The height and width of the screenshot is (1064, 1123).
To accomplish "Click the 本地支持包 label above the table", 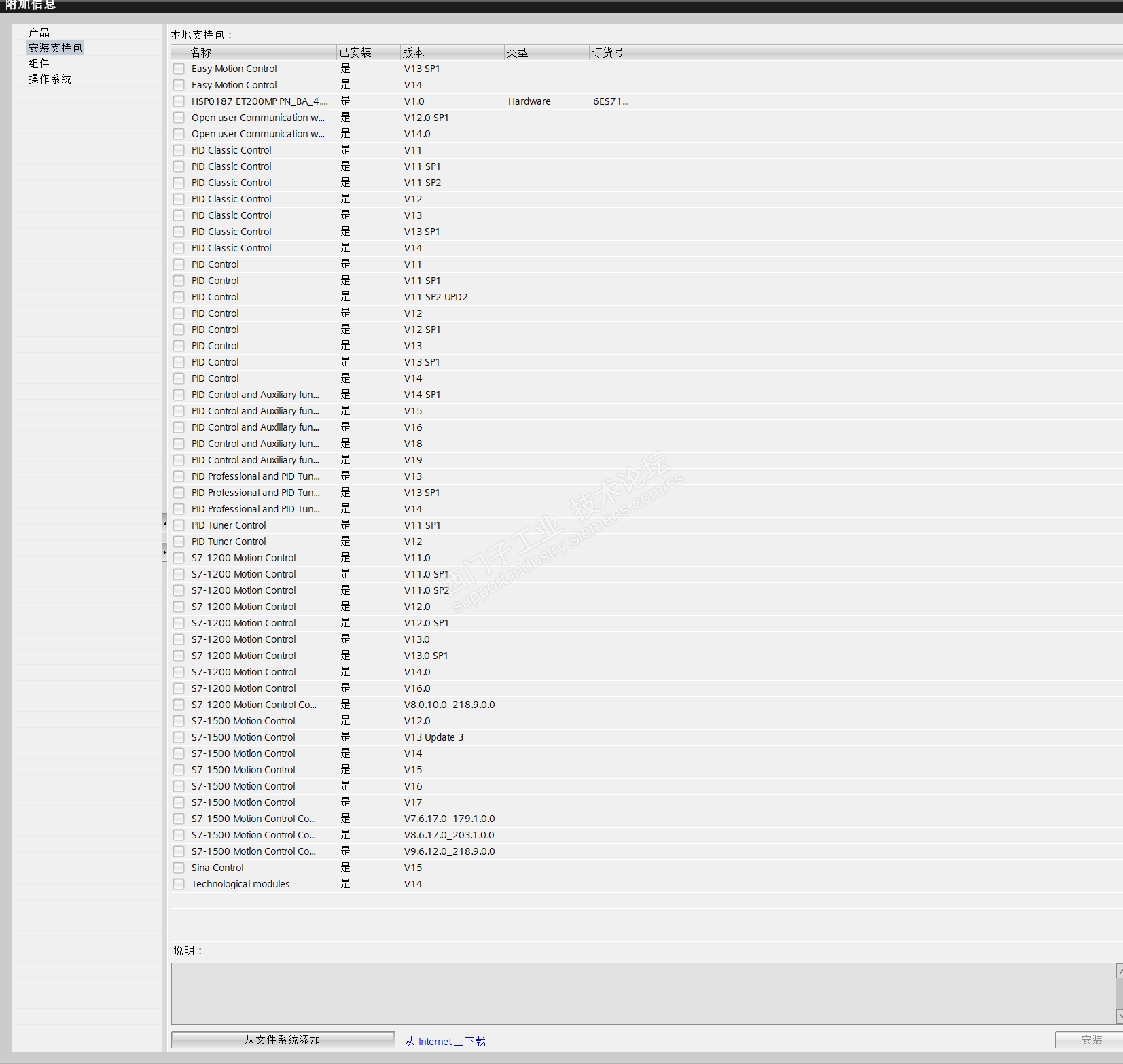I will click(202, 35).
